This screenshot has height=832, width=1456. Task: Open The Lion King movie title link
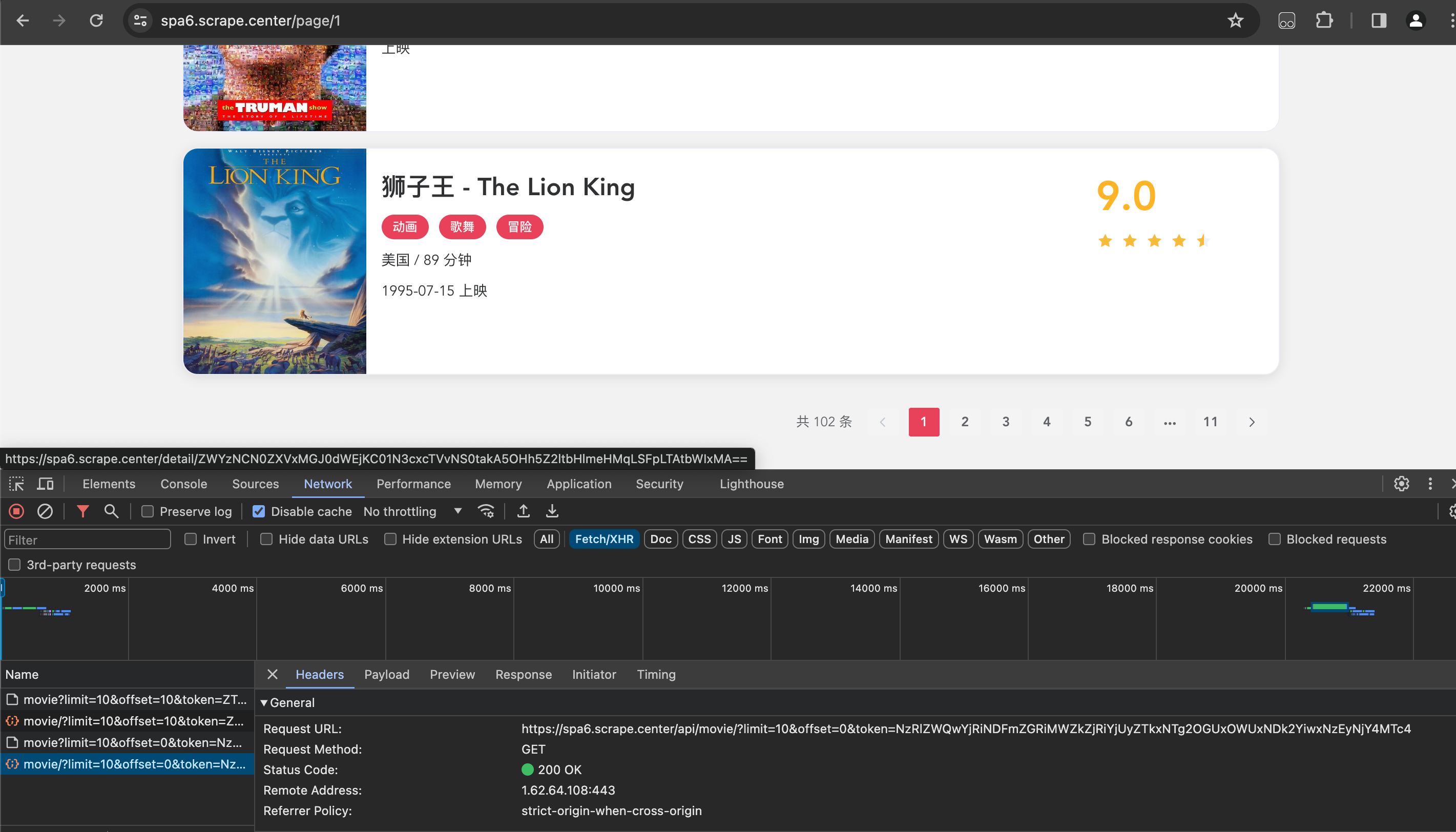point(508,187)
